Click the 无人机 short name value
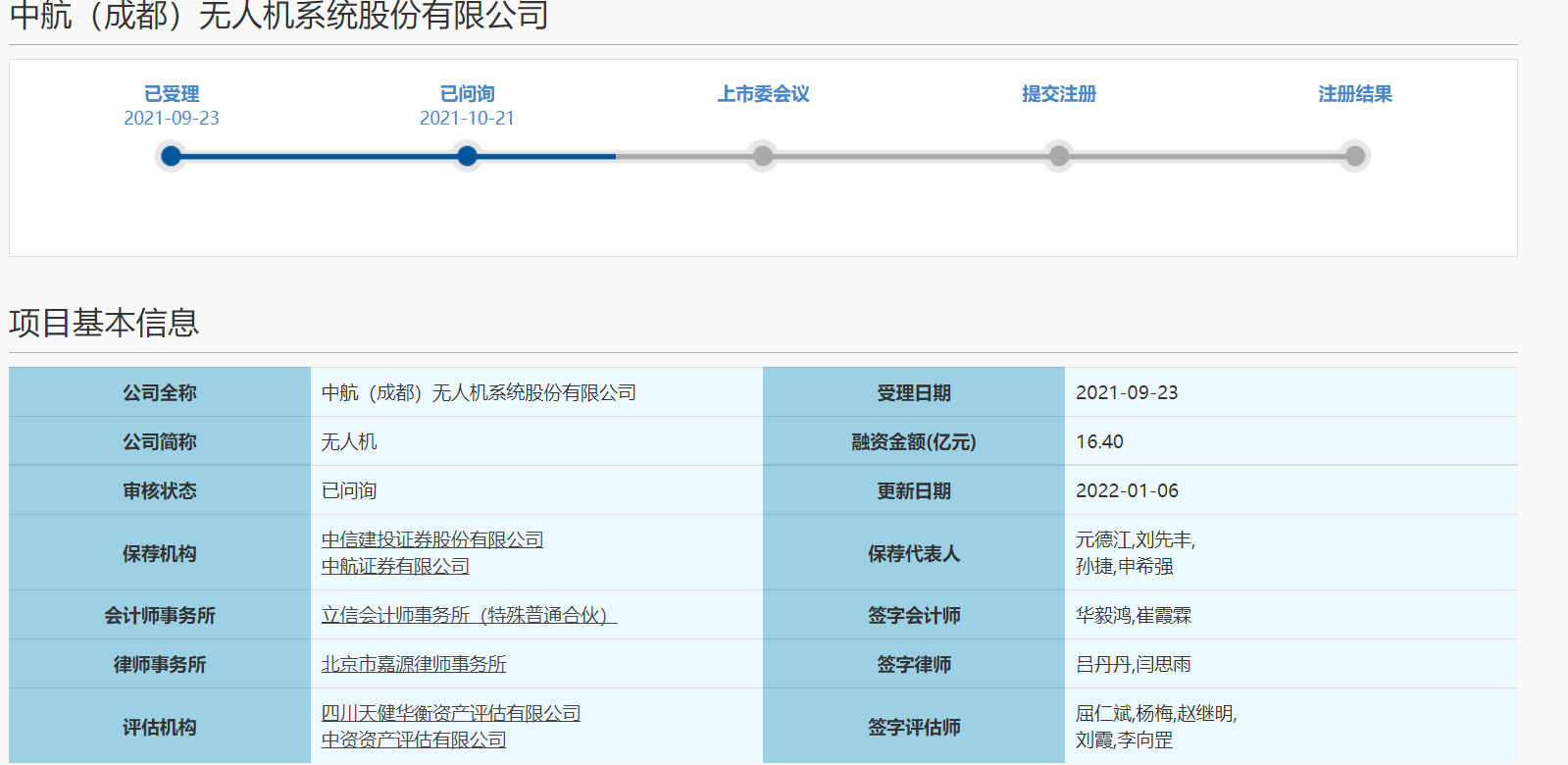The width and height of the screenshot is (1568, 765). coord(349,442)
